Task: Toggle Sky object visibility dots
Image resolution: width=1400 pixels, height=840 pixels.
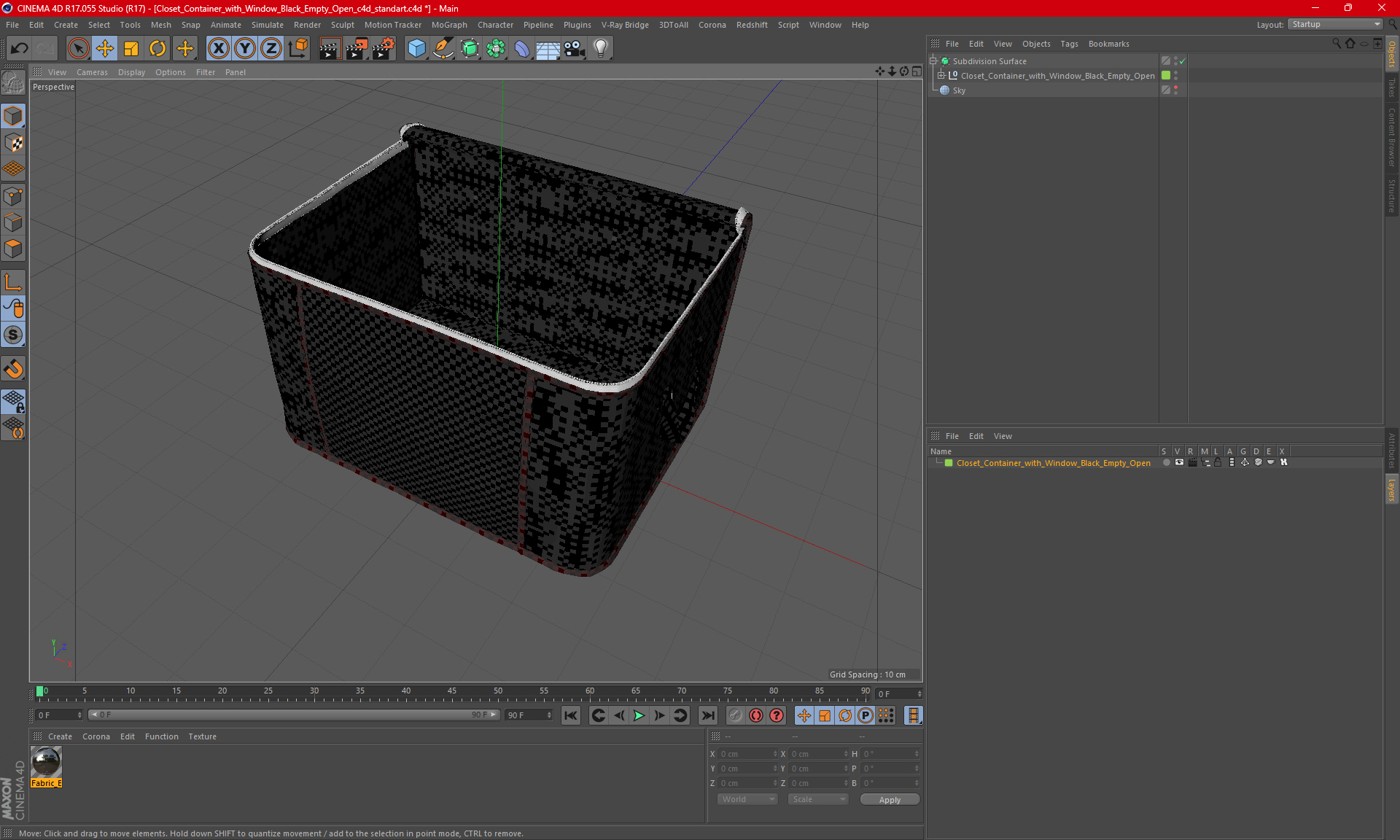Action: (x=1175, y=90)
